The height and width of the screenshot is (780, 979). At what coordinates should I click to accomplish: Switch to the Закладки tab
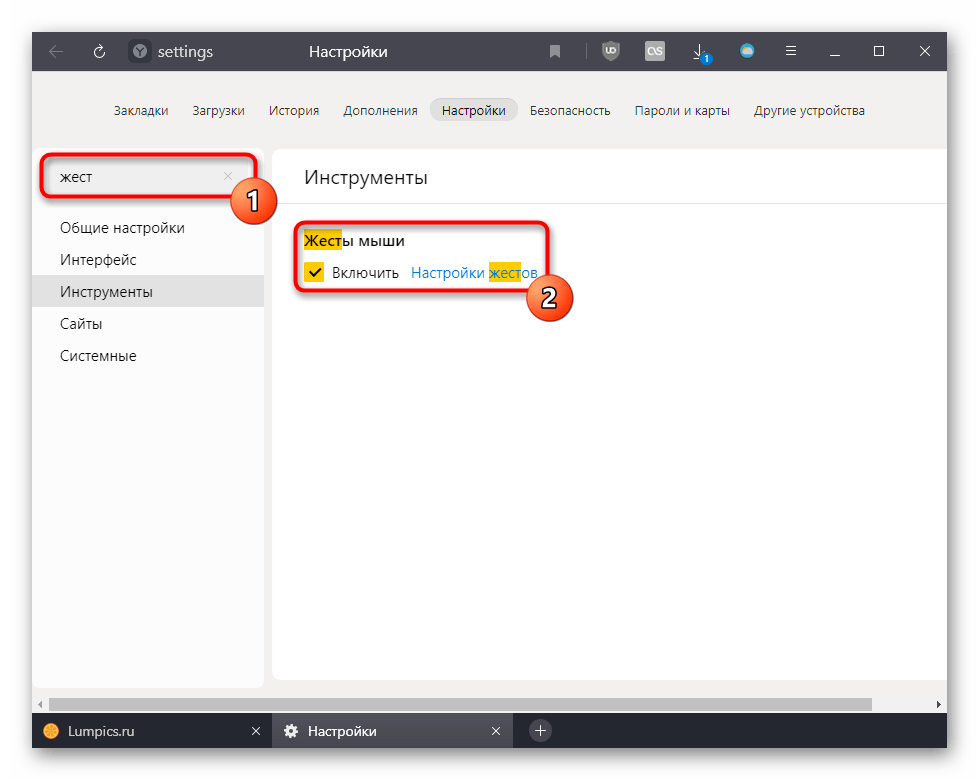tap(141, 111)
